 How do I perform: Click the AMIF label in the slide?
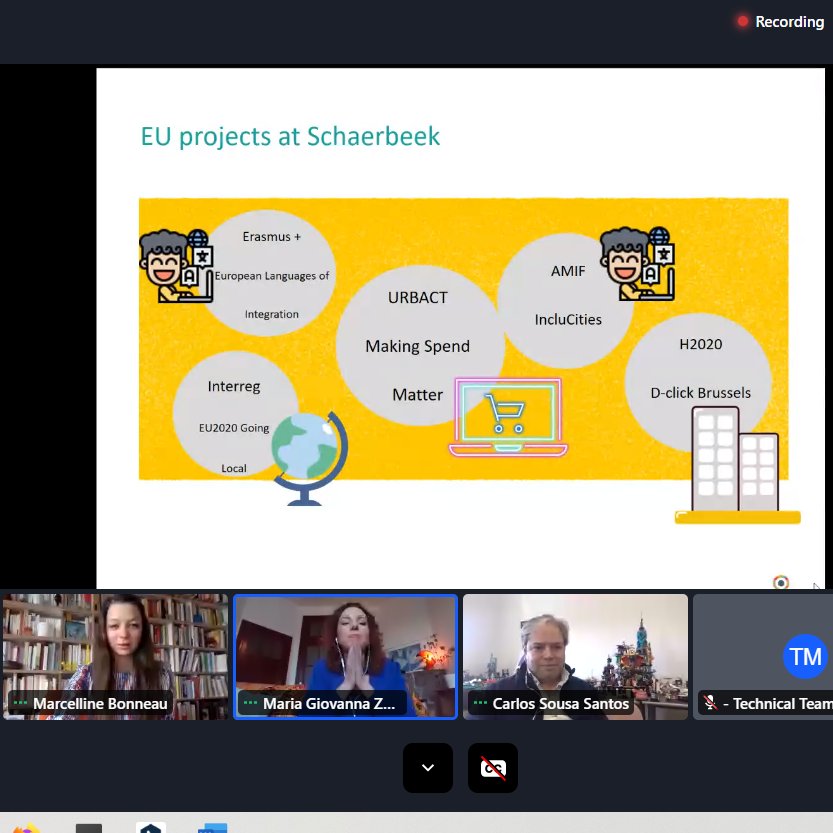(568, 271)
